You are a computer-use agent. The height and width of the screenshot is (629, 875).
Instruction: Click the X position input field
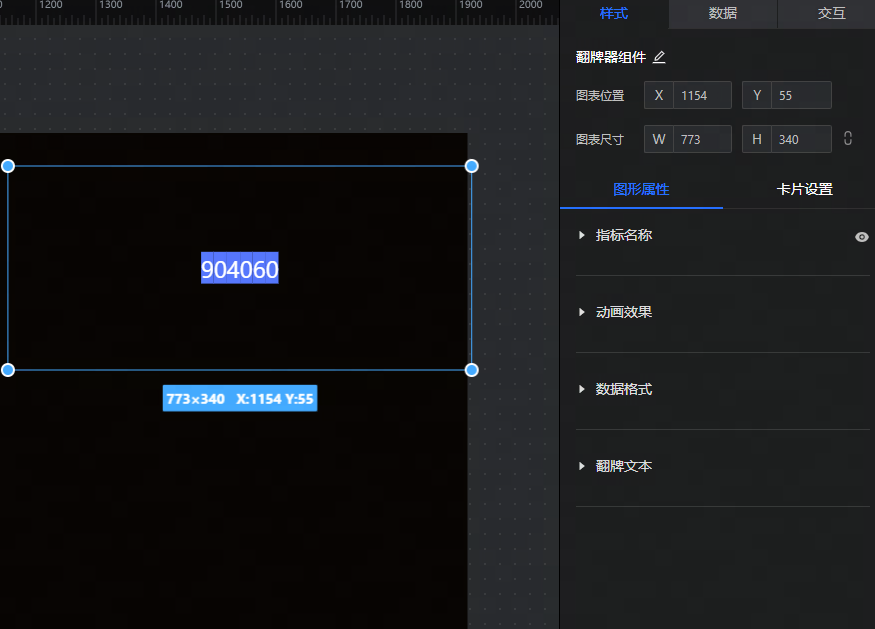point(702,96)
